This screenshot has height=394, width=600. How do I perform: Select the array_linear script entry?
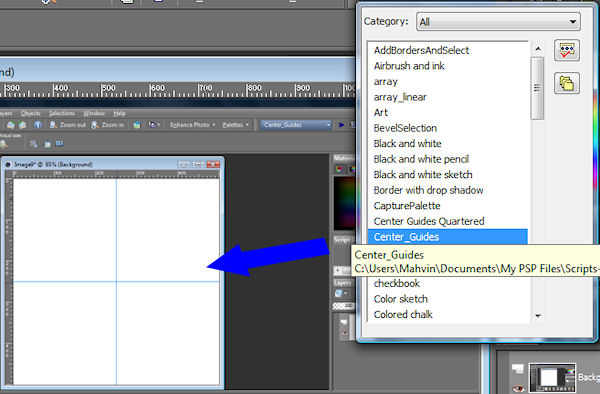400,97
